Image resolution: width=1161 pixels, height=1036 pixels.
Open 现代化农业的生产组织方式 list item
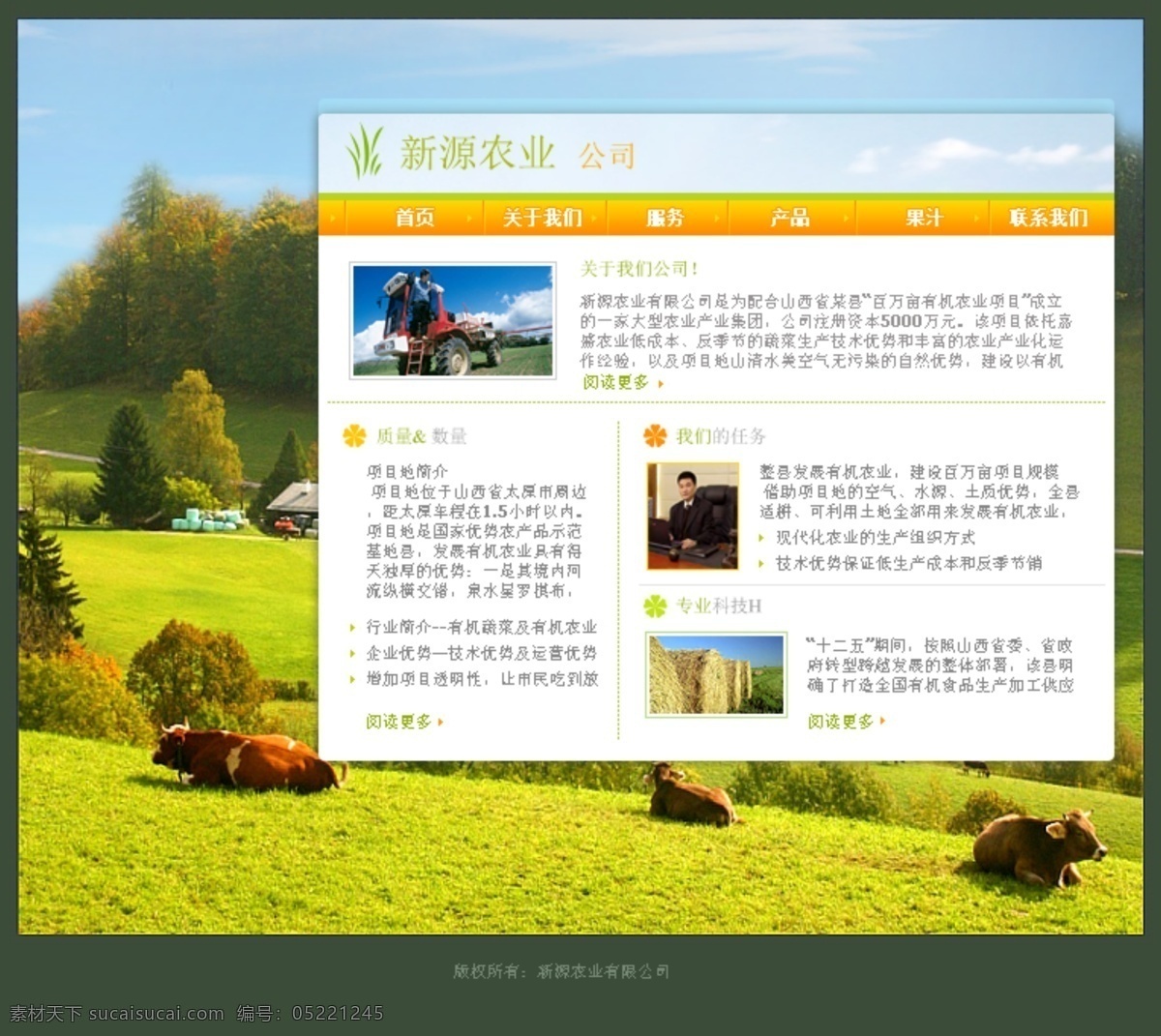coord(876,538)
